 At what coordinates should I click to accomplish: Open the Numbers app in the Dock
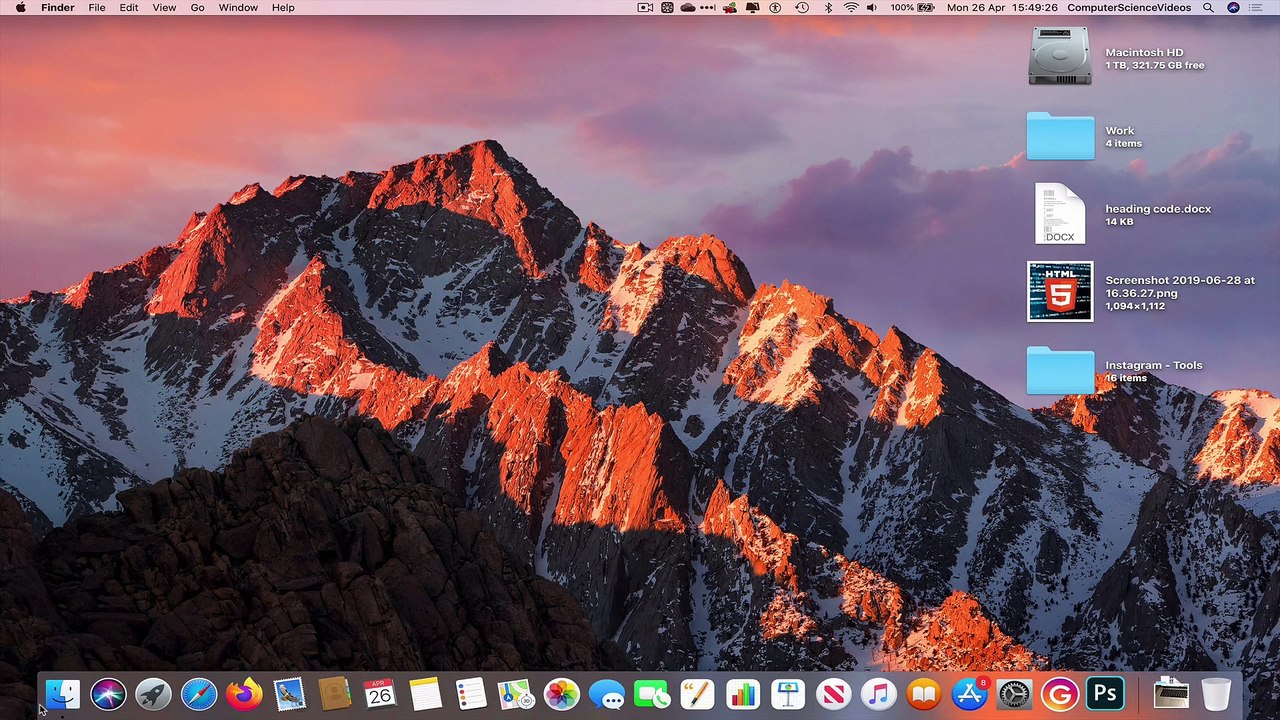coord(742,693)
